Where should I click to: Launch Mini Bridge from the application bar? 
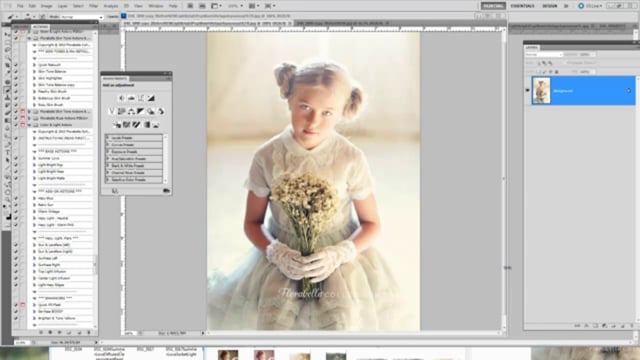(202, 6)
